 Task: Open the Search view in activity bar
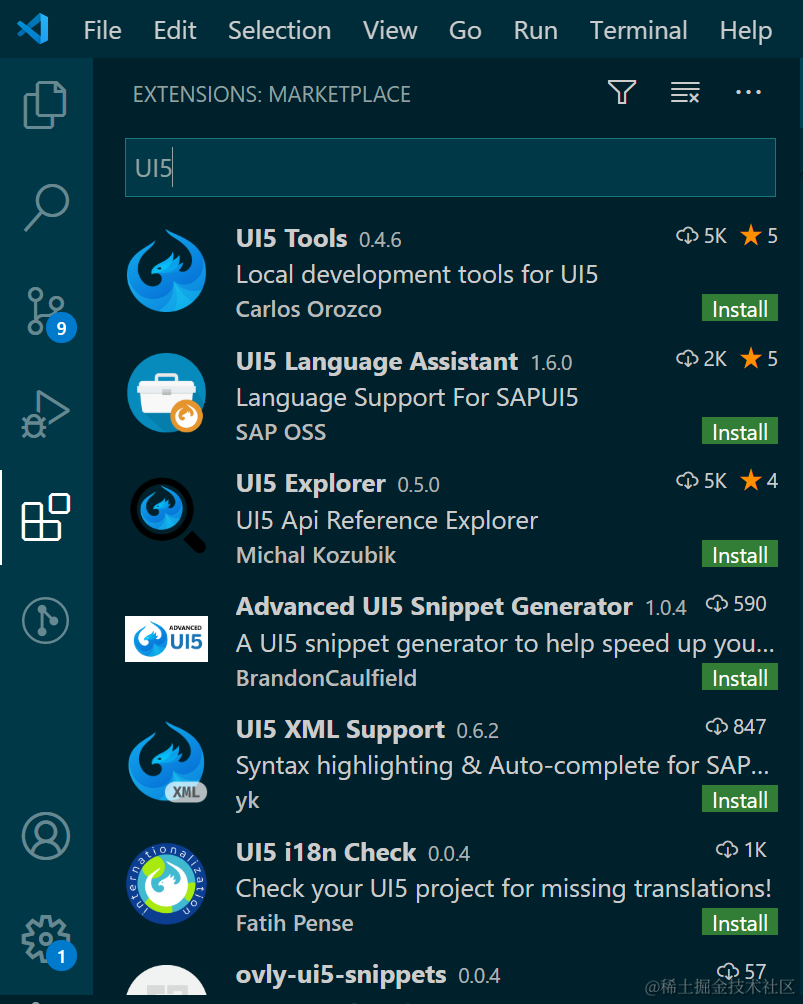pos(46,207)
